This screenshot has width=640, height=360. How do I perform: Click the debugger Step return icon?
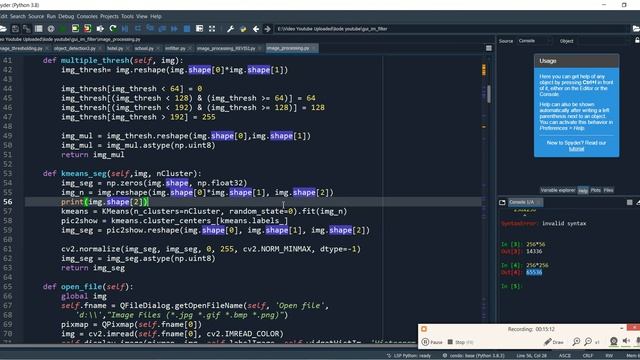pos(162,29)
